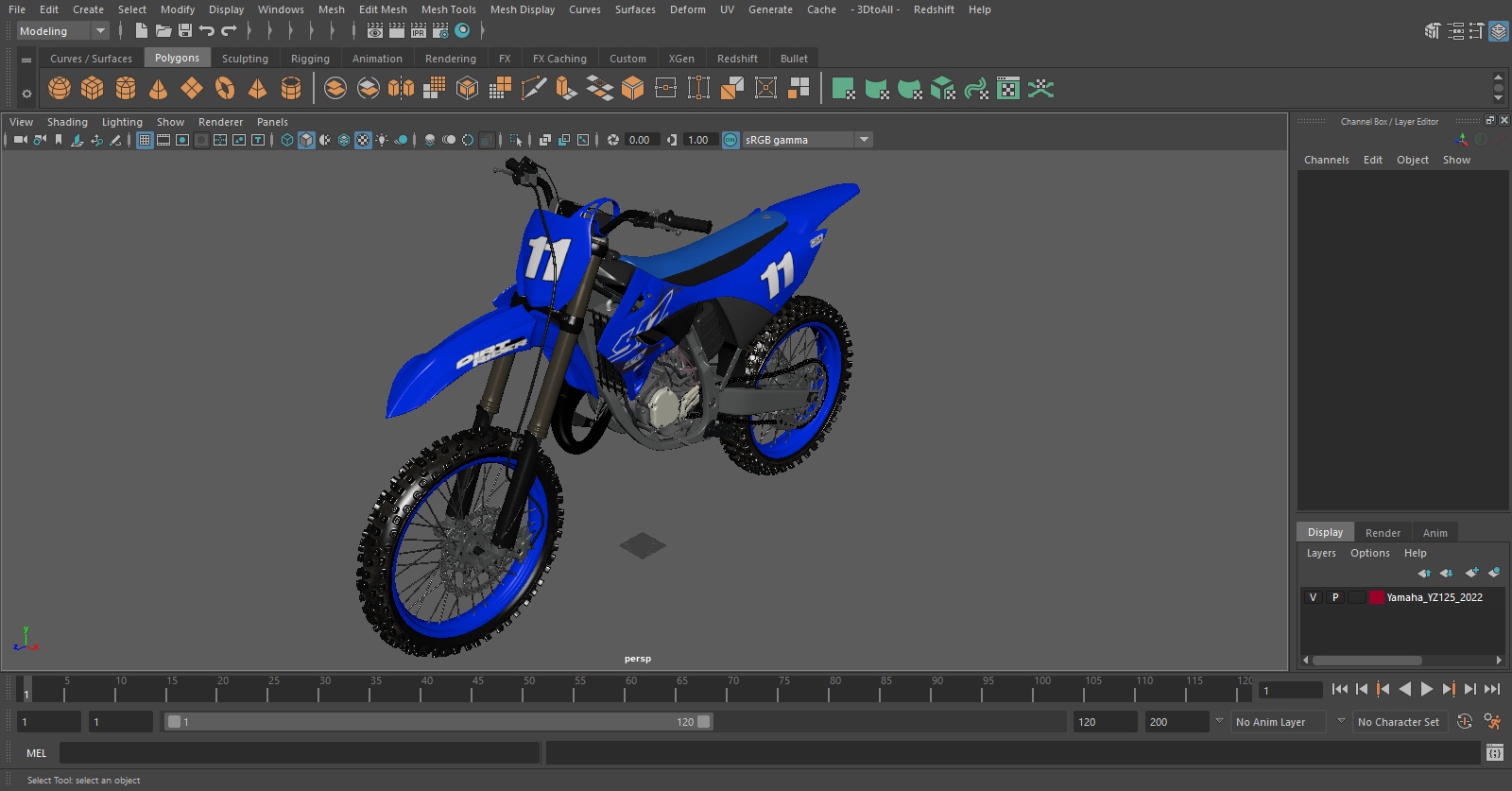Open the UV Editor shelf icon
Viewport: 1512px width, 791px height.
click(1008, 89)
